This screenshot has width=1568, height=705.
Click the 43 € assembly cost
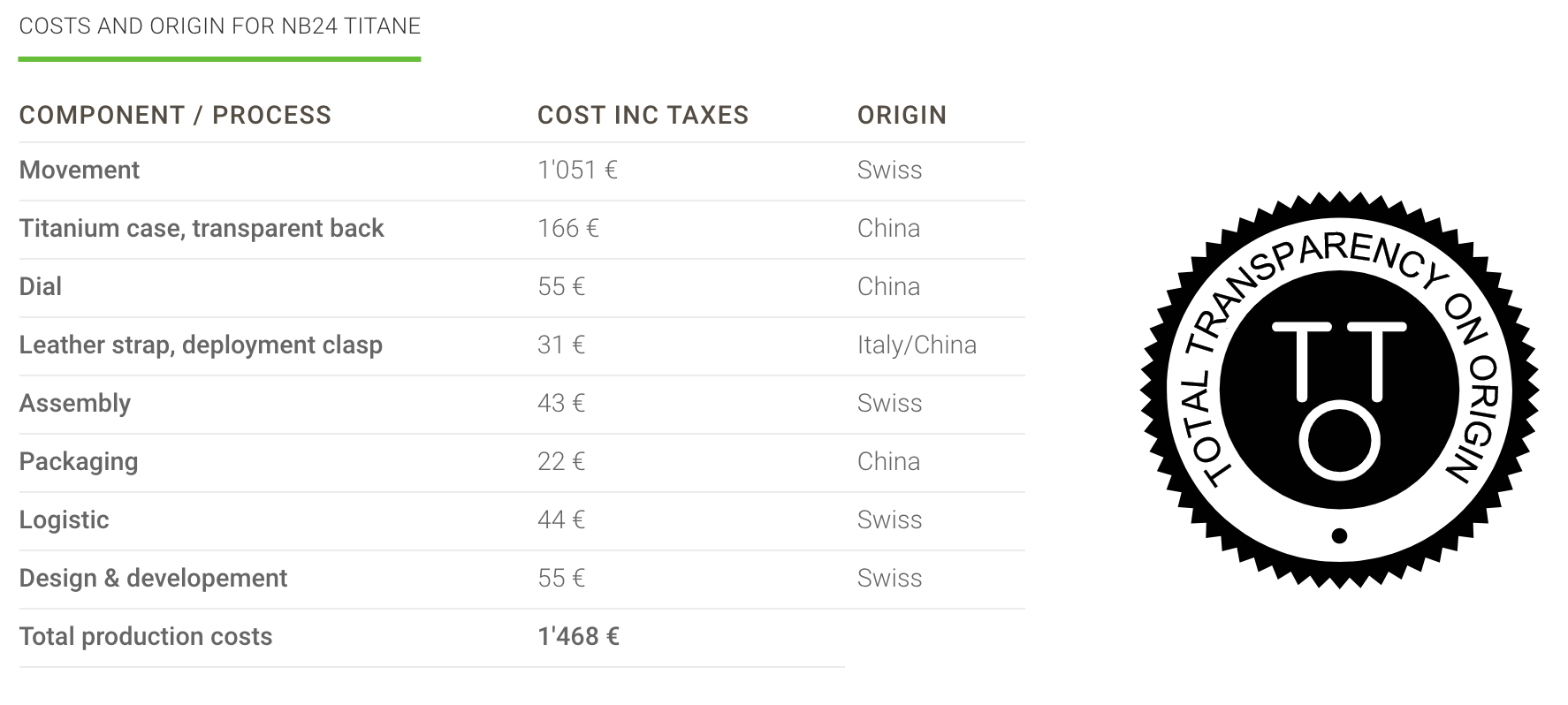pyautogui.click(x=561, y=403)
